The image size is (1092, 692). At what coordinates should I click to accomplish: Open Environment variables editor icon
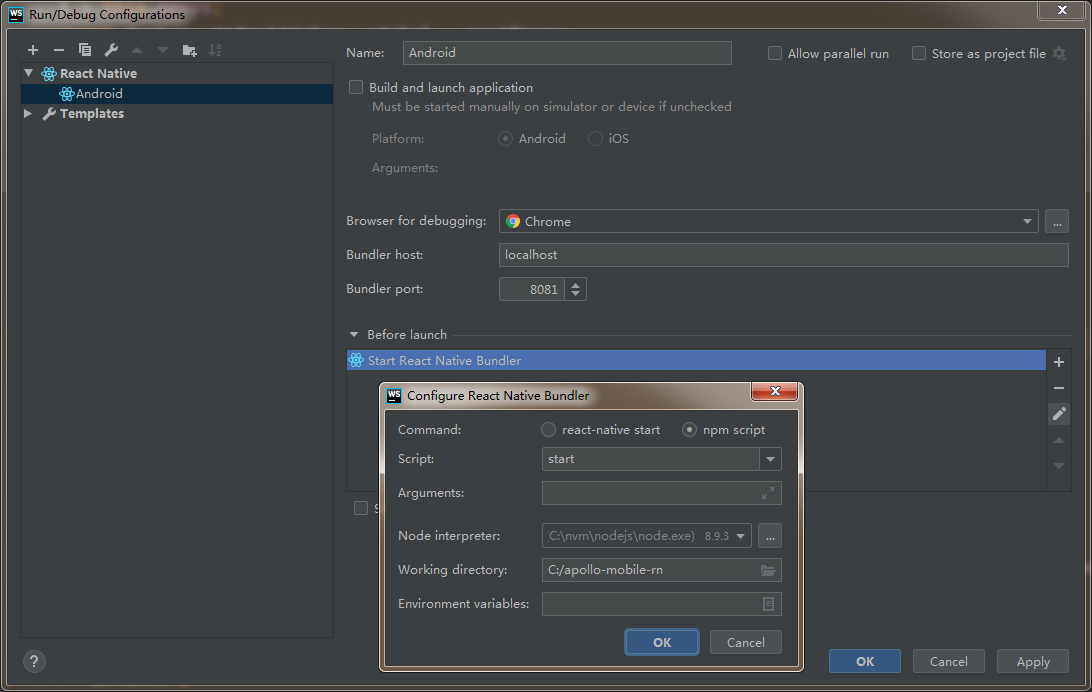click(768, 604)
